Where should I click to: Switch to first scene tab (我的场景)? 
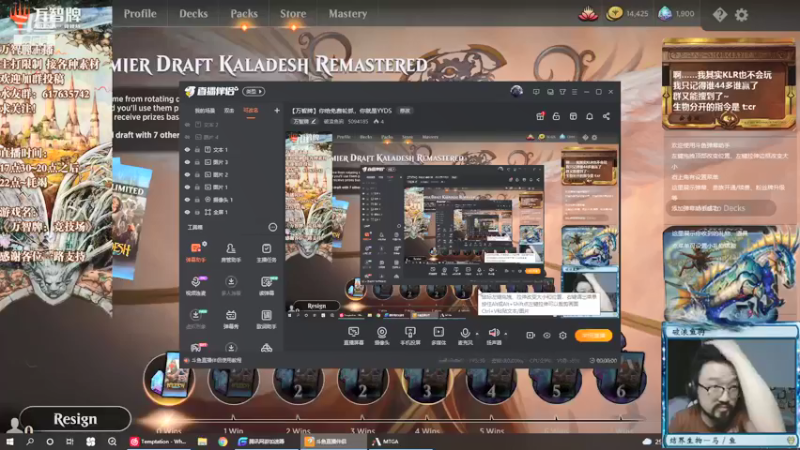pos(205,111)
